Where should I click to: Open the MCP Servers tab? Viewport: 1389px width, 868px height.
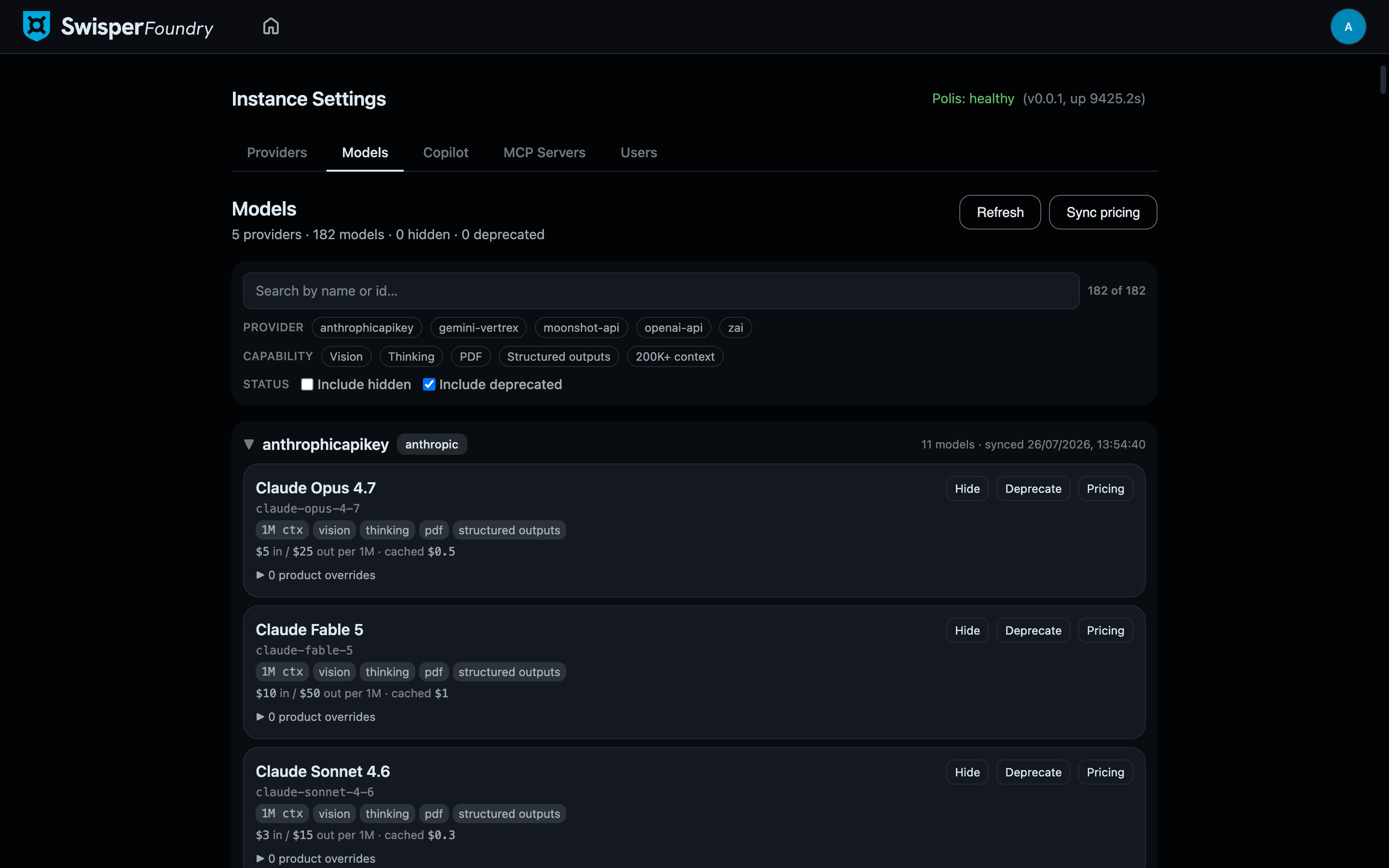544,153
